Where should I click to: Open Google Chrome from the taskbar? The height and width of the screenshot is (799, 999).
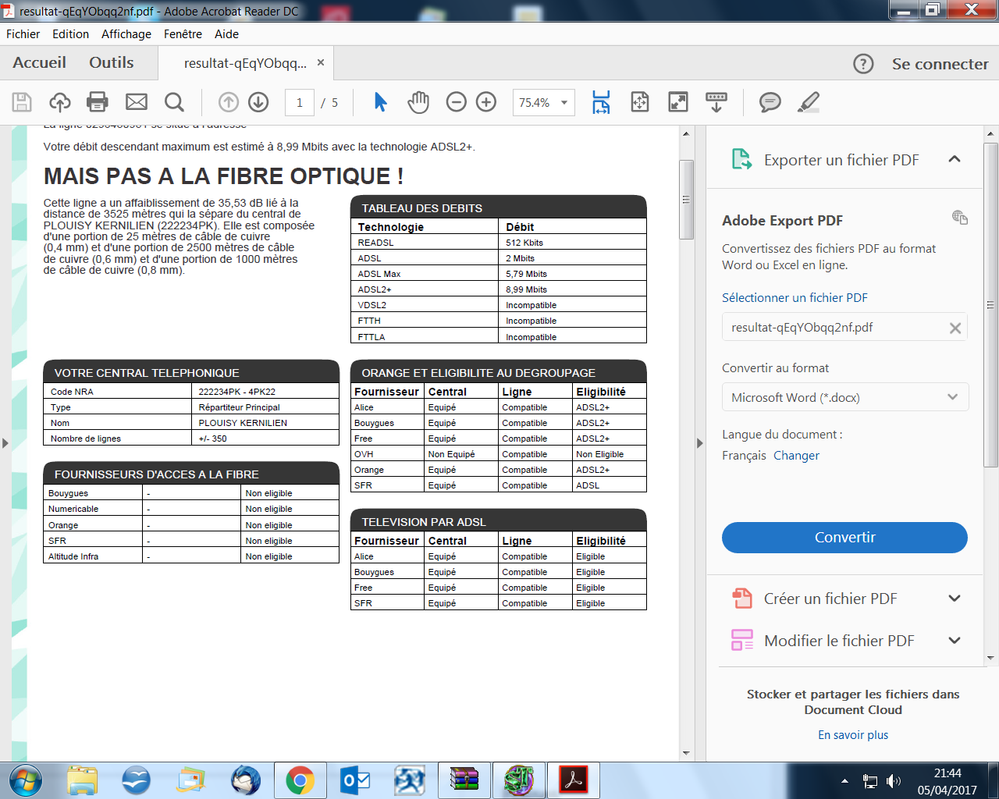pyautogui.click(x=300, y=779)
